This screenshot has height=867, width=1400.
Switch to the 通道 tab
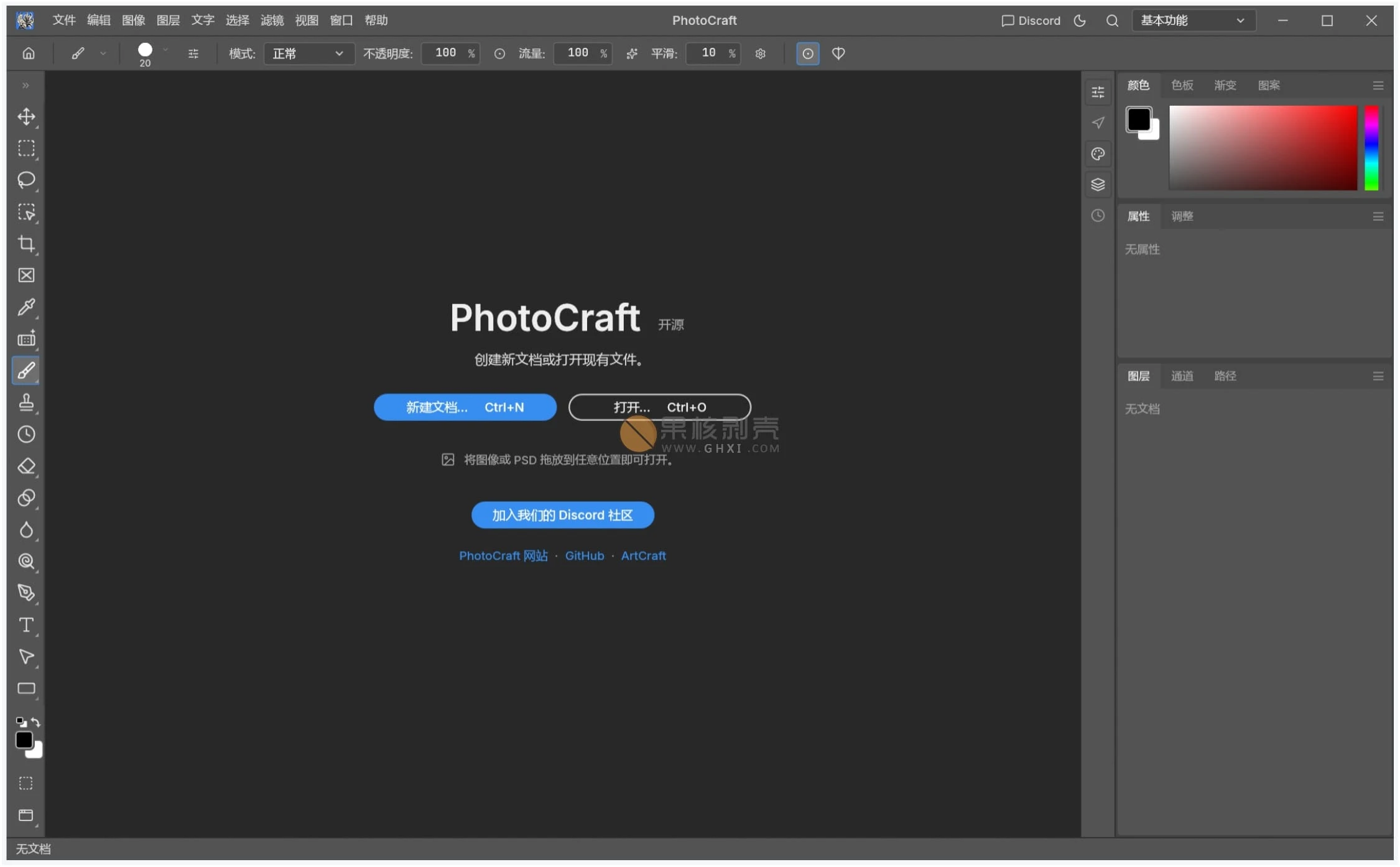click(1182, 376)
